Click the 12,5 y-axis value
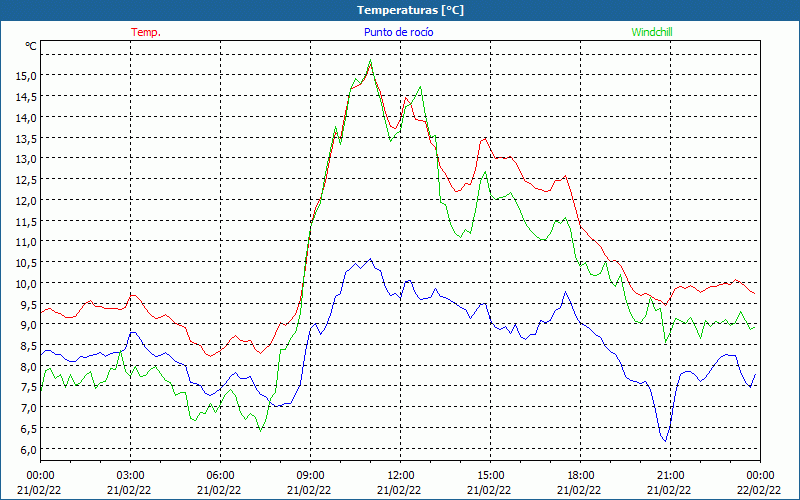Viewport: 800px width, 500px height. point(26,180)
